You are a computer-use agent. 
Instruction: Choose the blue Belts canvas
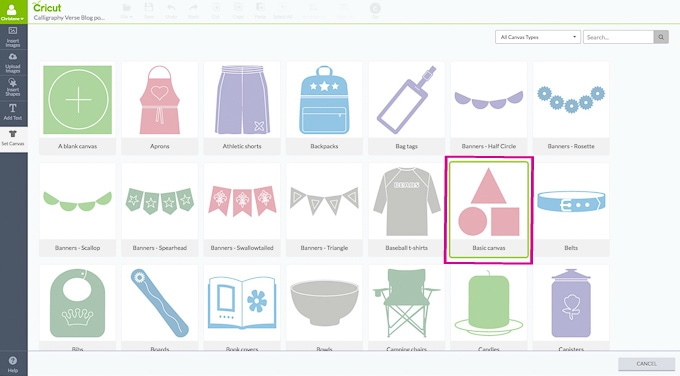click(x=571, y=209)
